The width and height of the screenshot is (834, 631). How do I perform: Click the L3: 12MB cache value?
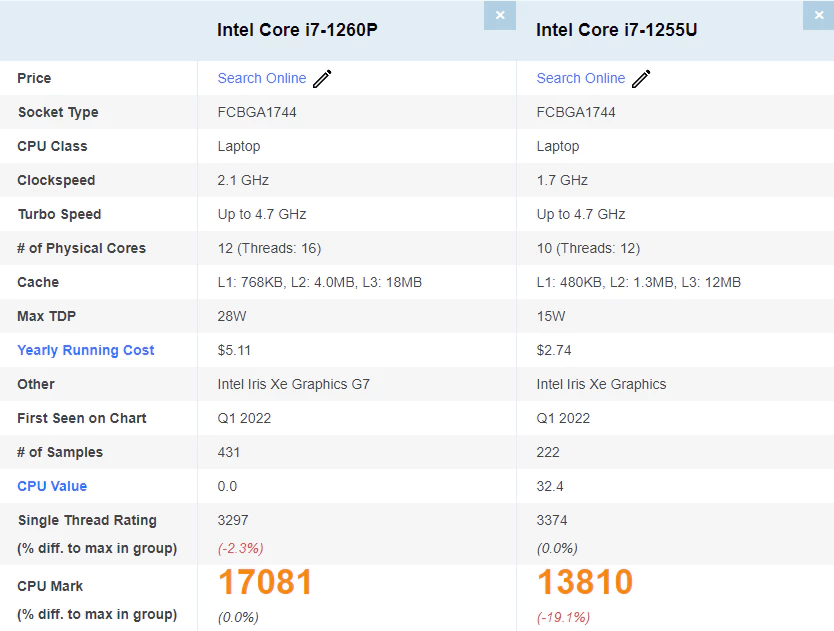(711, 283)
